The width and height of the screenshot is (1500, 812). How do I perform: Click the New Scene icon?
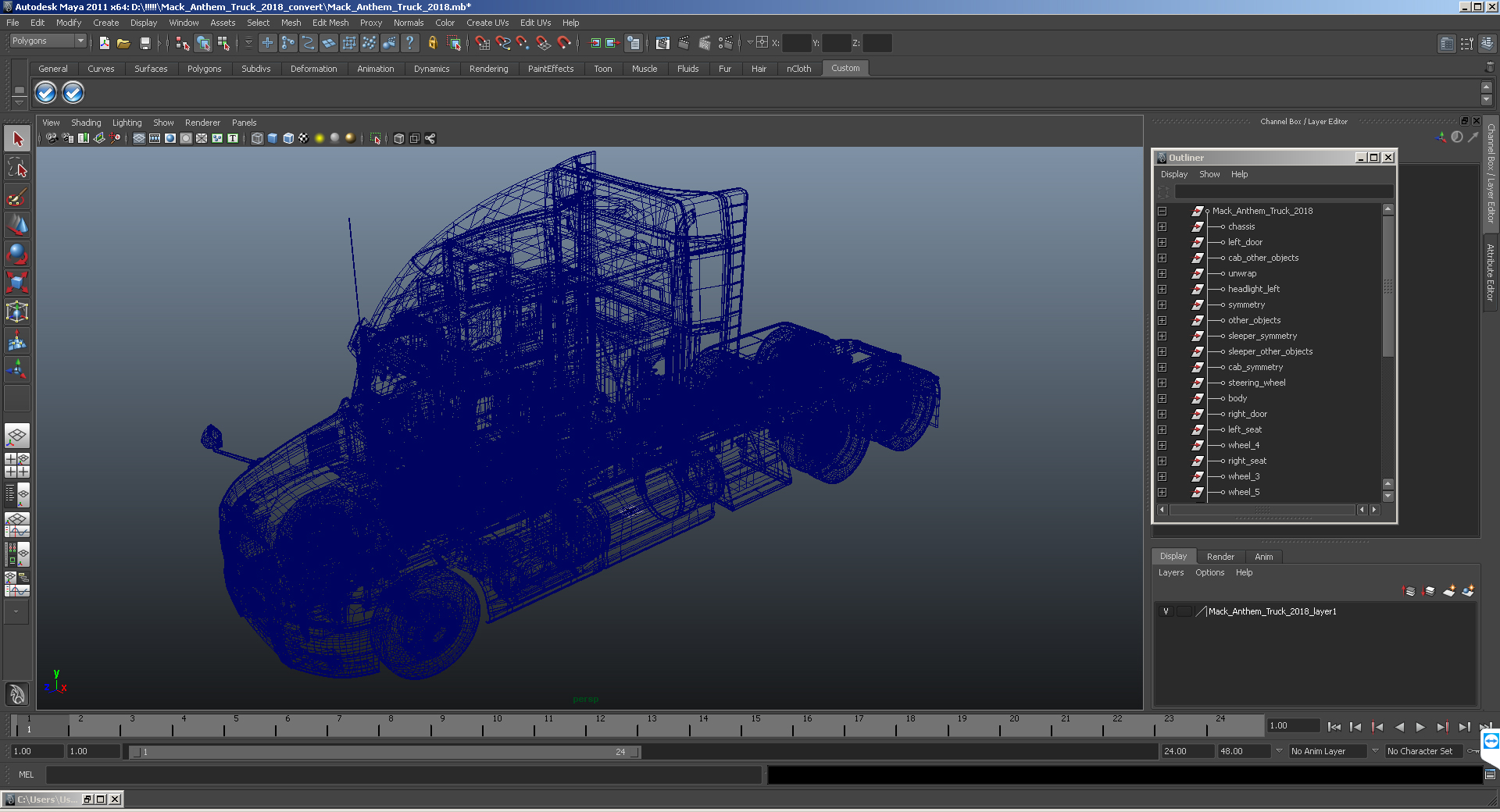pyautogui.click(x=104, y=43)
